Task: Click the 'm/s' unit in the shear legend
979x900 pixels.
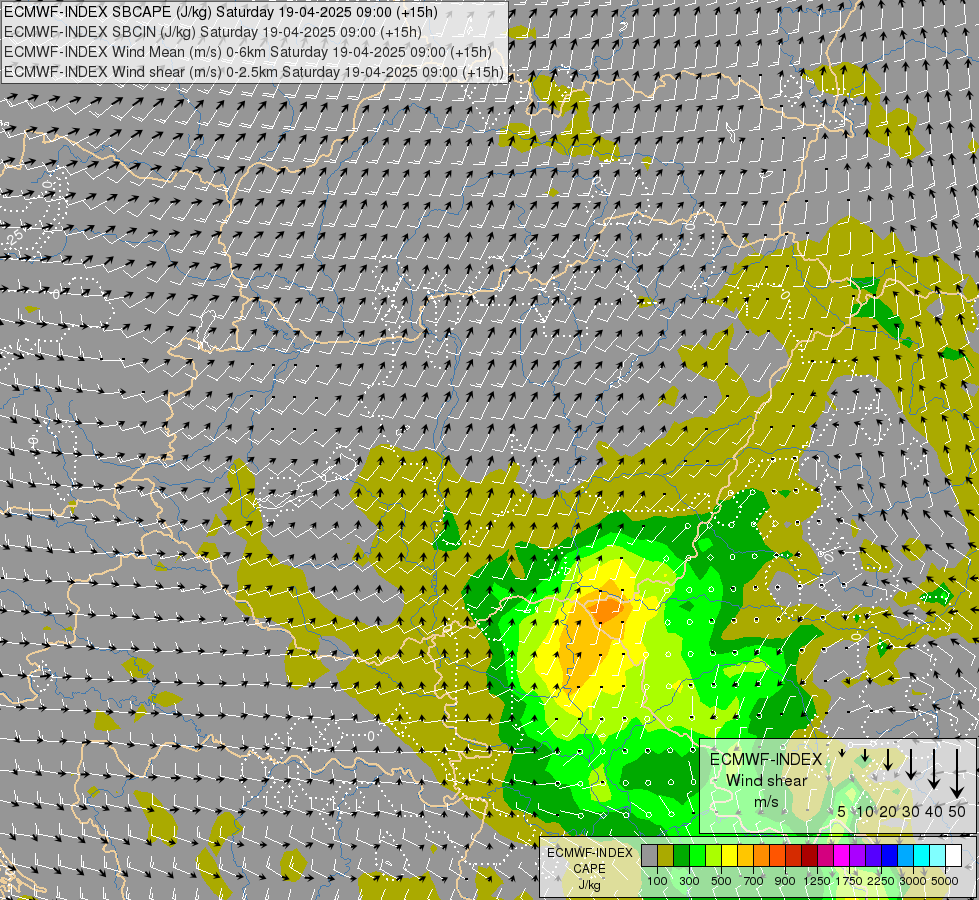Action: (766, 801)
